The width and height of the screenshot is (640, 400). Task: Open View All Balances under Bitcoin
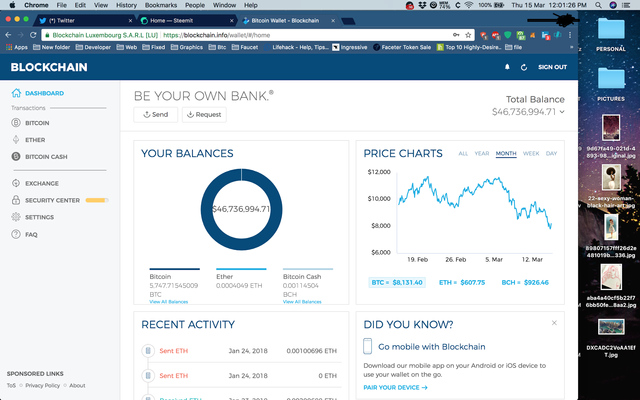click(x=169, y=302)
